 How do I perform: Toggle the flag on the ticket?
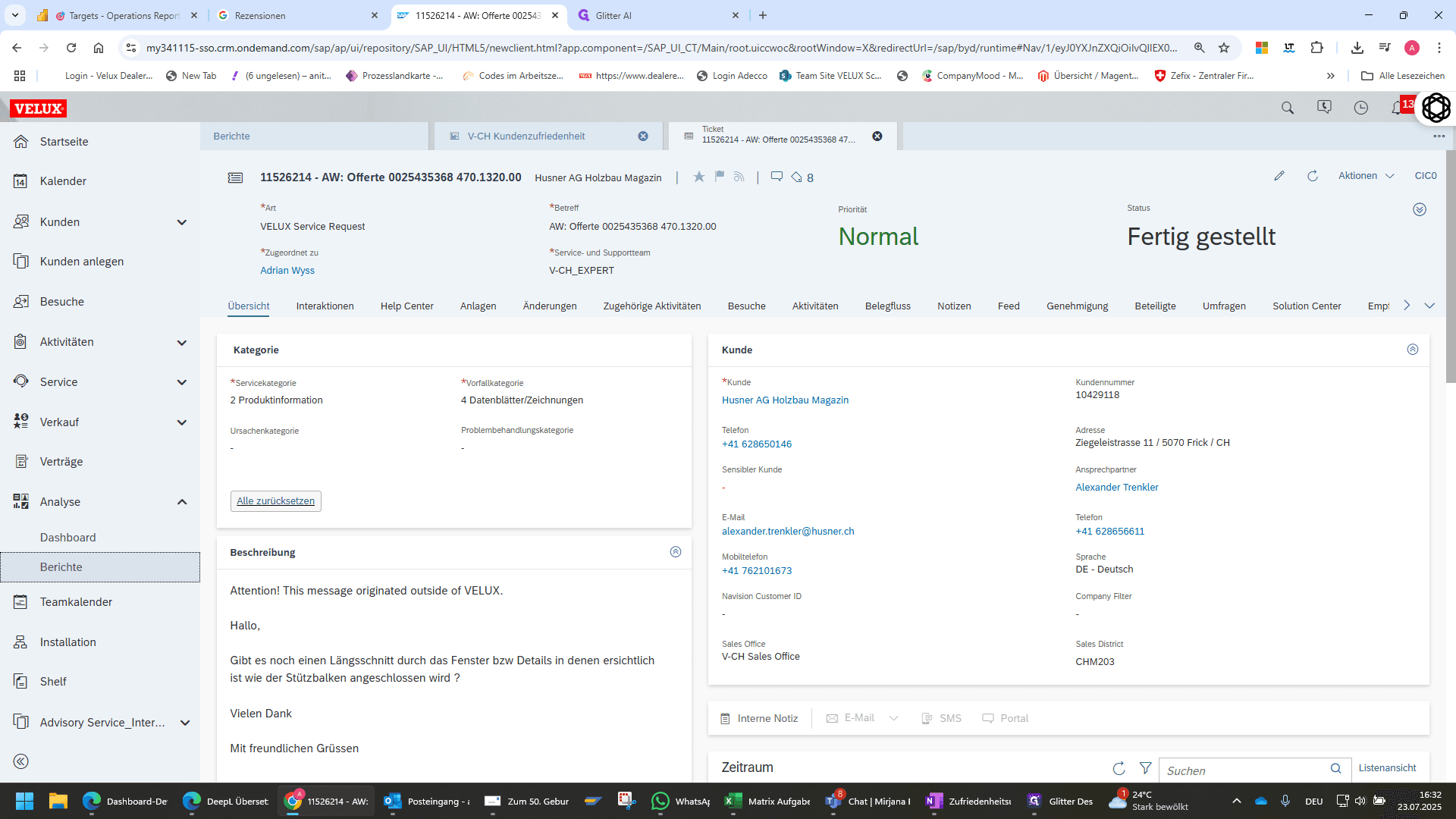click(719, 177)
